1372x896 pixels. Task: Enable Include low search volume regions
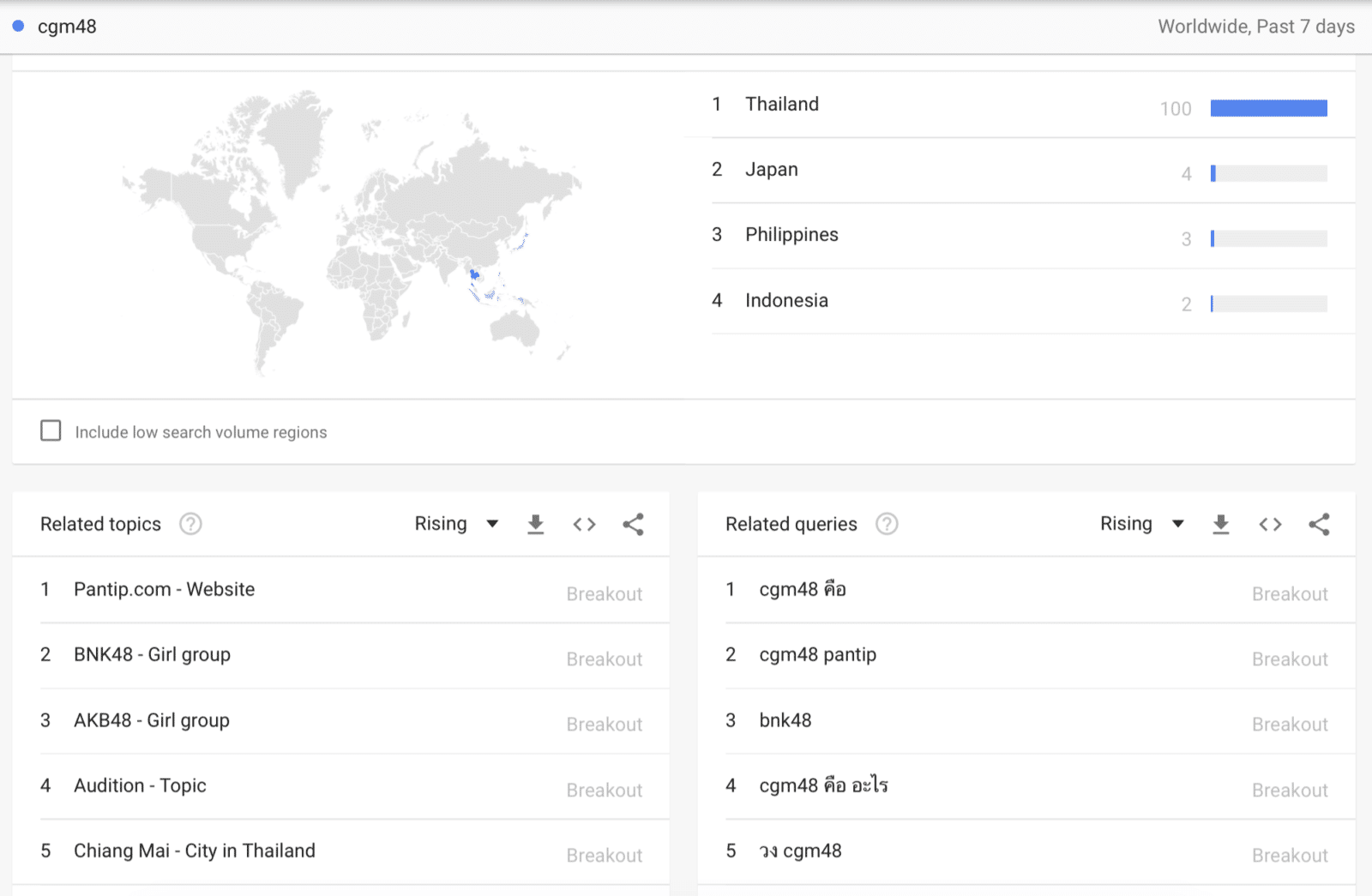click(x=51, y=430)
